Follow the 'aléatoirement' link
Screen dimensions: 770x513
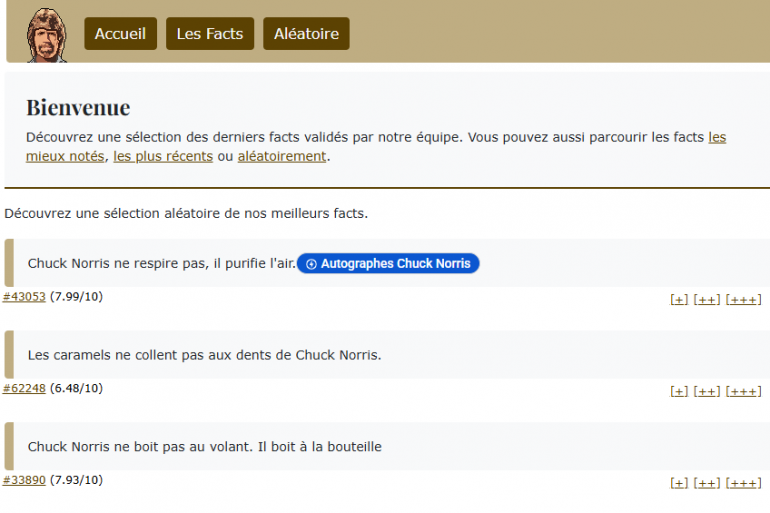(x=282, y=156)
